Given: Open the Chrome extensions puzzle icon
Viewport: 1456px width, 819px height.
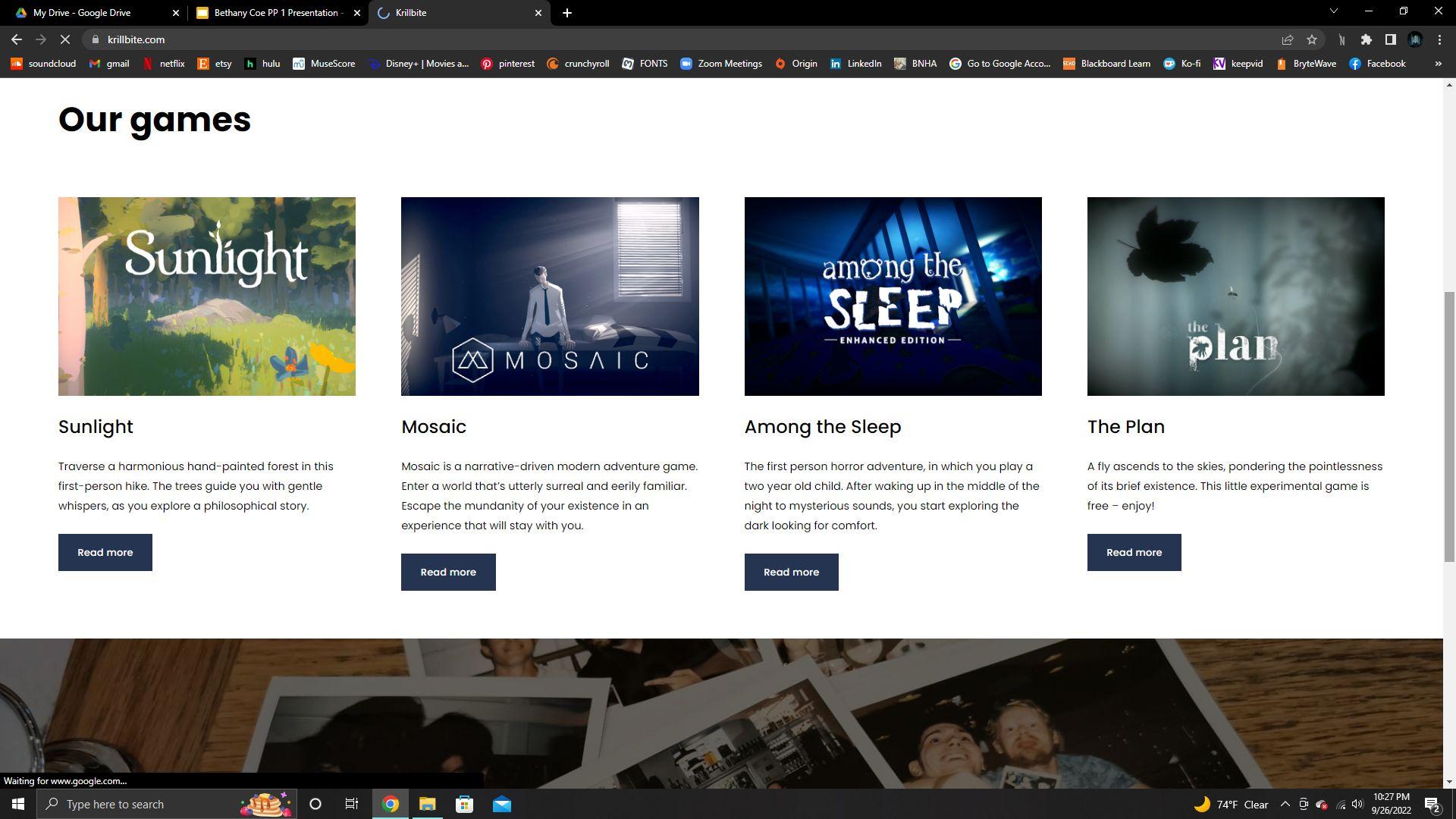Looking at the screenshot, I should click(x=1366, y=39).
